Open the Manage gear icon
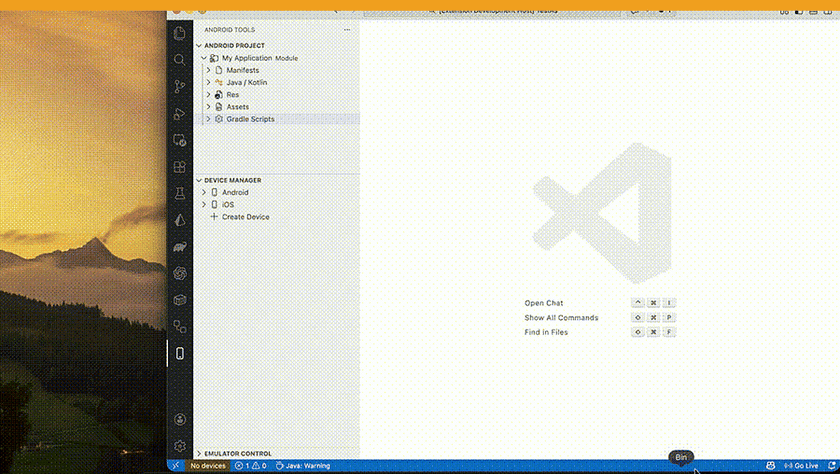840x474 pixels. coord(179,446)
